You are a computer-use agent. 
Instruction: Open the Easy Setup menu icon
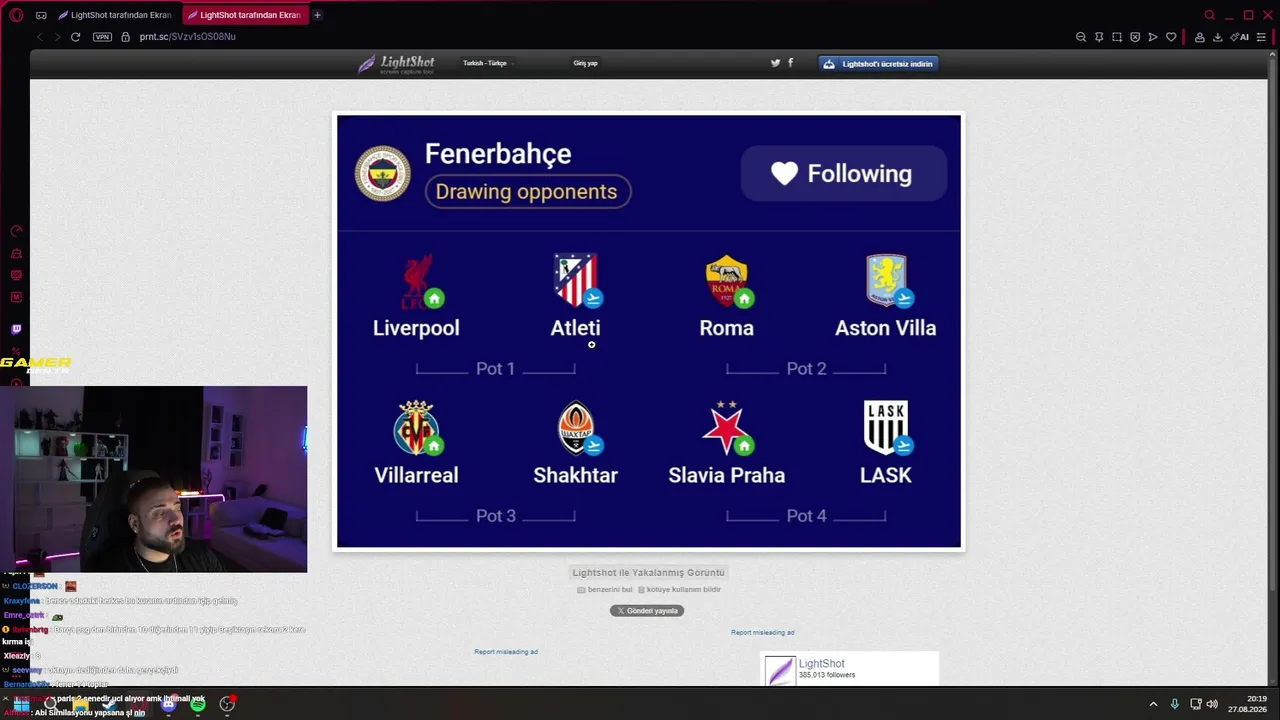tap(1263, 37)
